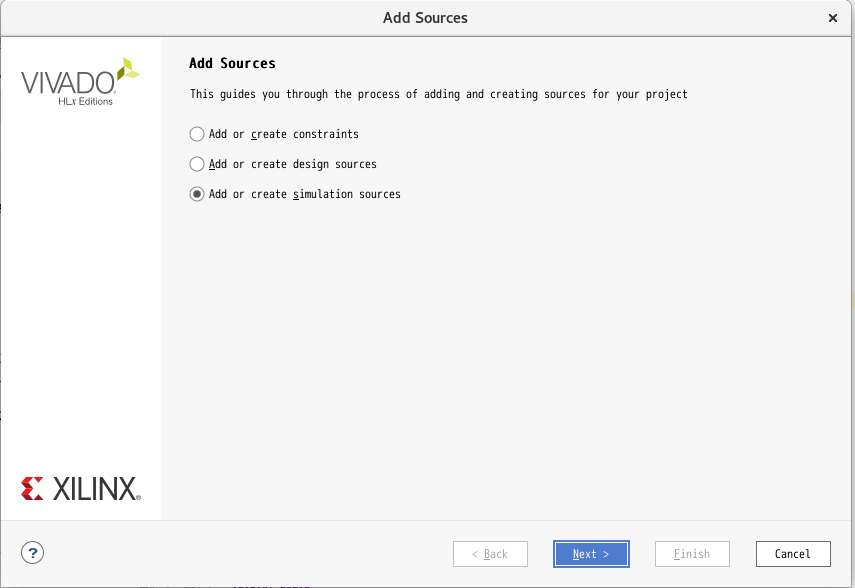855x588 pixels.
Task: Cancel the Add Sources wizard
Action: pyautogui.click(x=793, y=554)
